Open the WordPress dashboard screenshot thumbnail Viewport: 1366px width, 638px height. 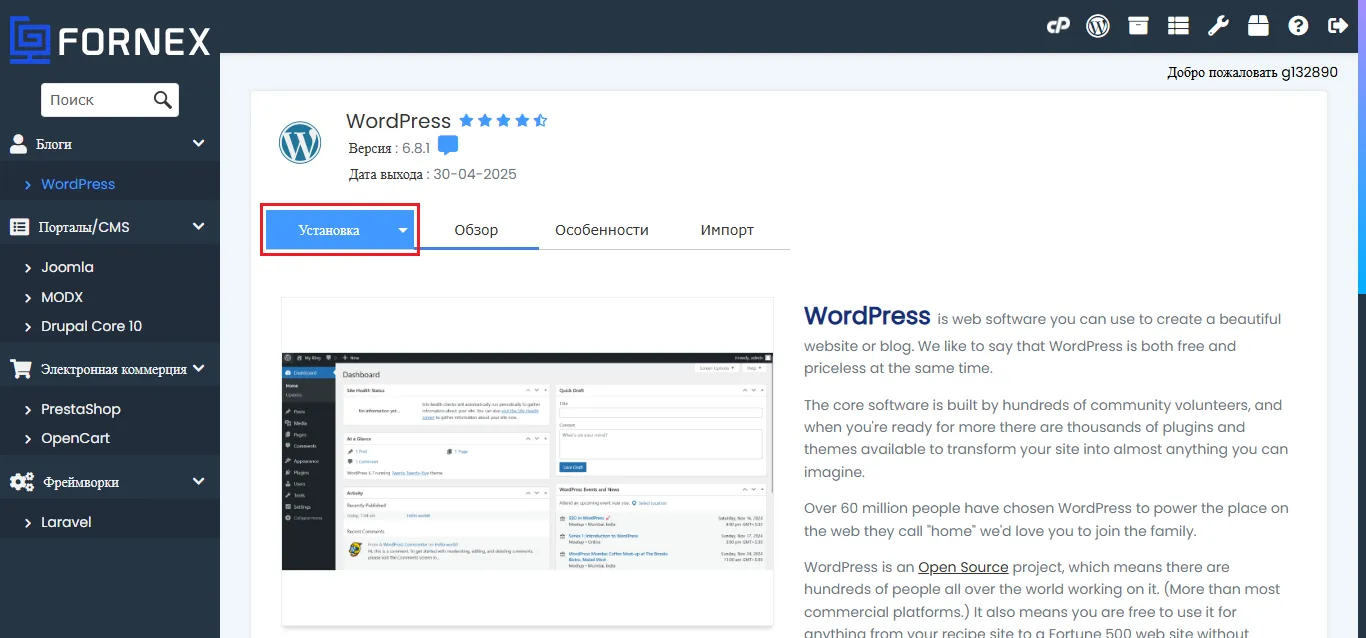(527, 461)
